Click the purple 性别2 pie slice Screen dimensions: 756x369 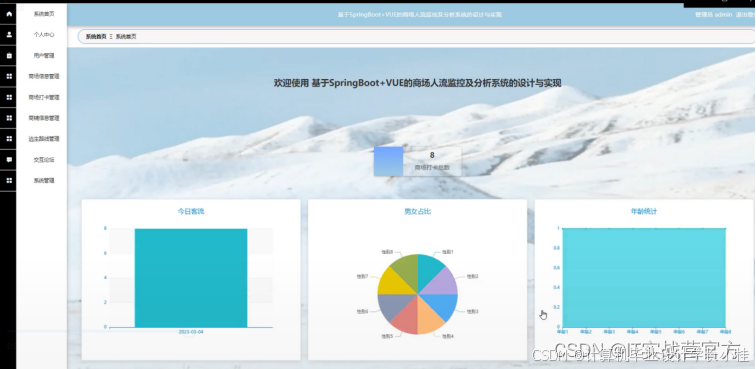pos(444,282)
